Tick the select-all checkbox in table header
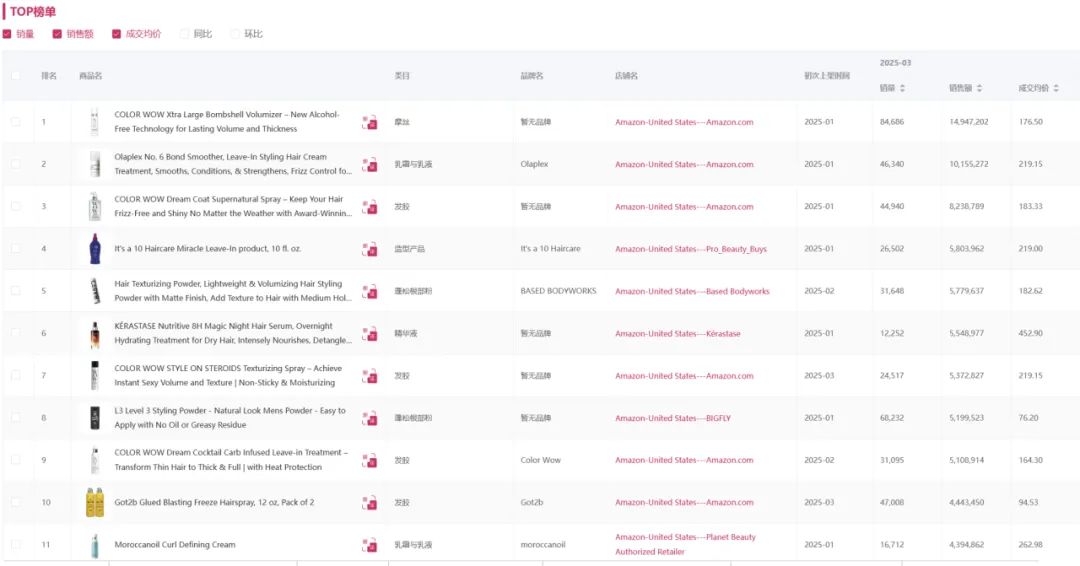 (15, 75)
